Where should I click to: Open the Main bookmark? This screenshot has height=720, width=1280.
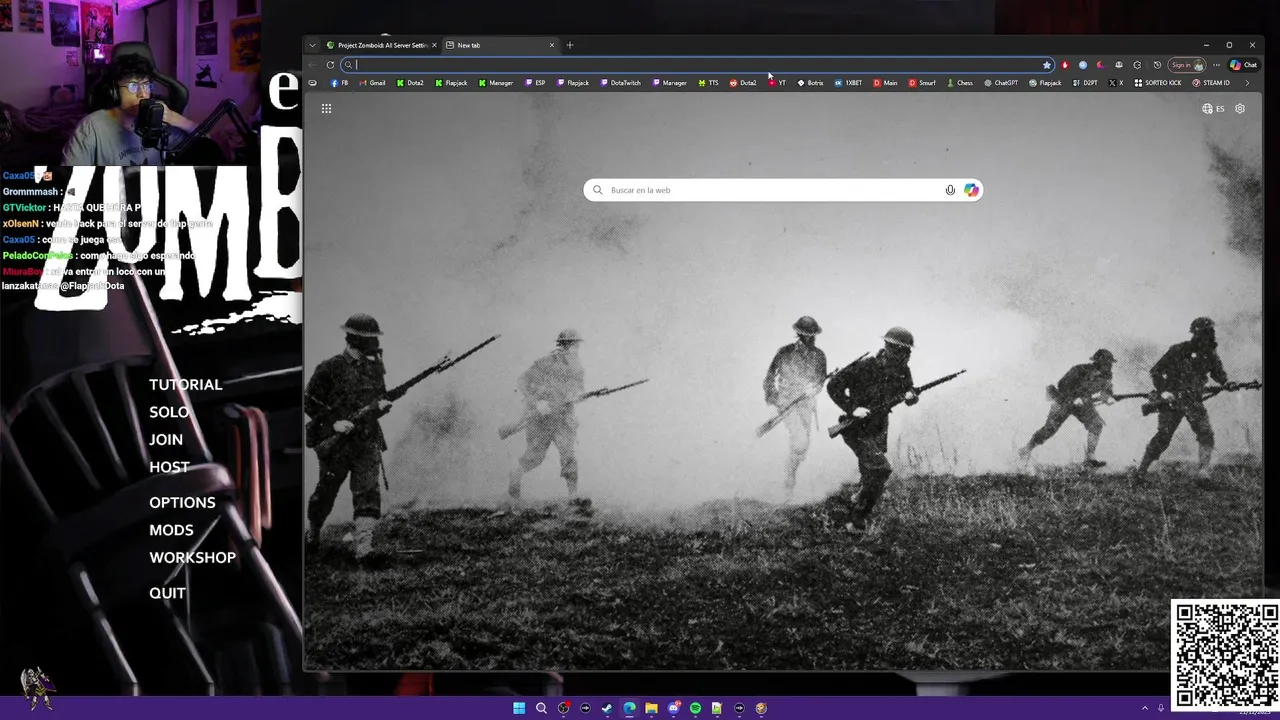(885, 83)
